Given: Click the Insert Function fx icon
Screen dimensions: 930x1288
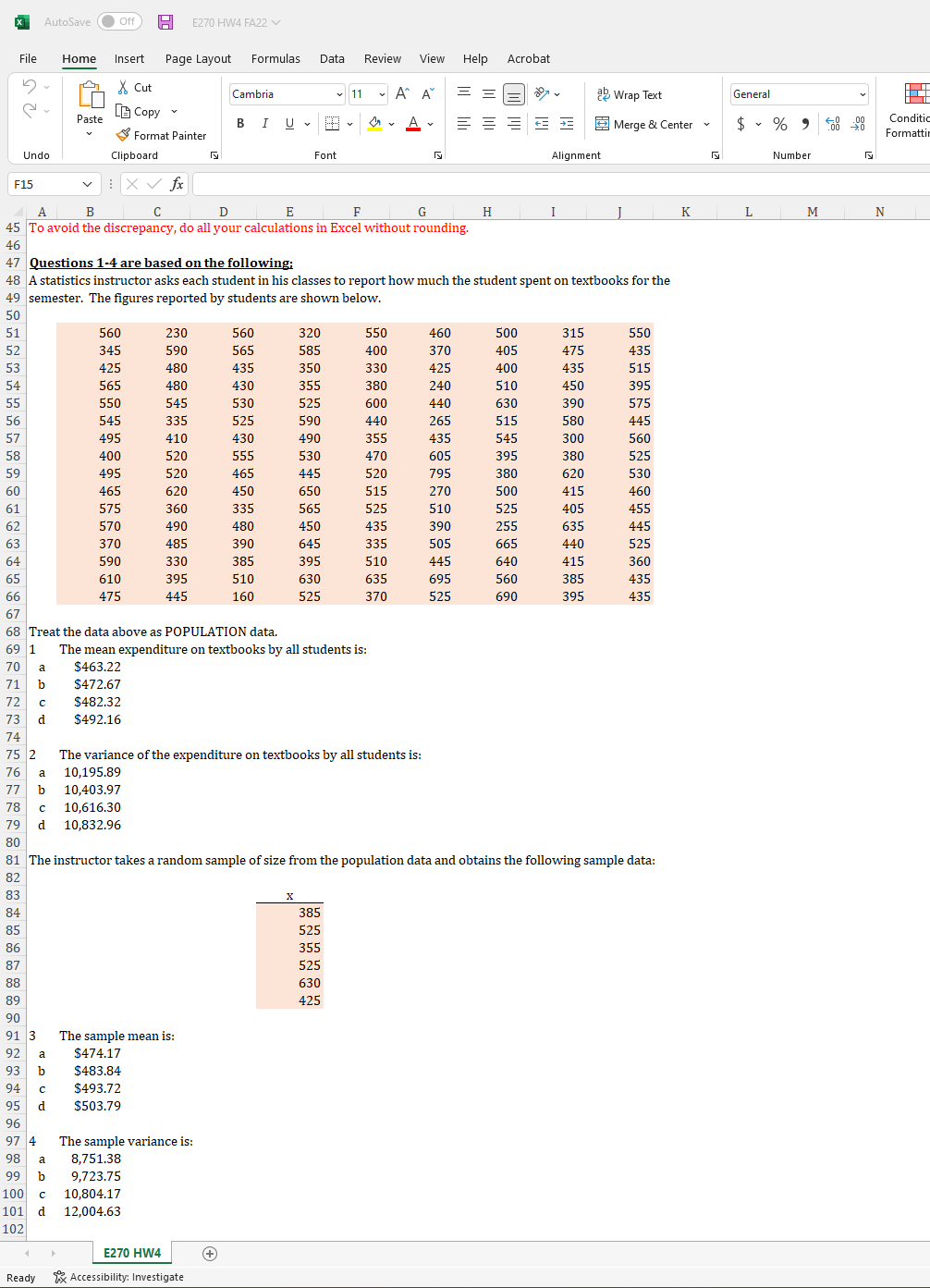Looking at the screenshot, I should tap(177, 184).
